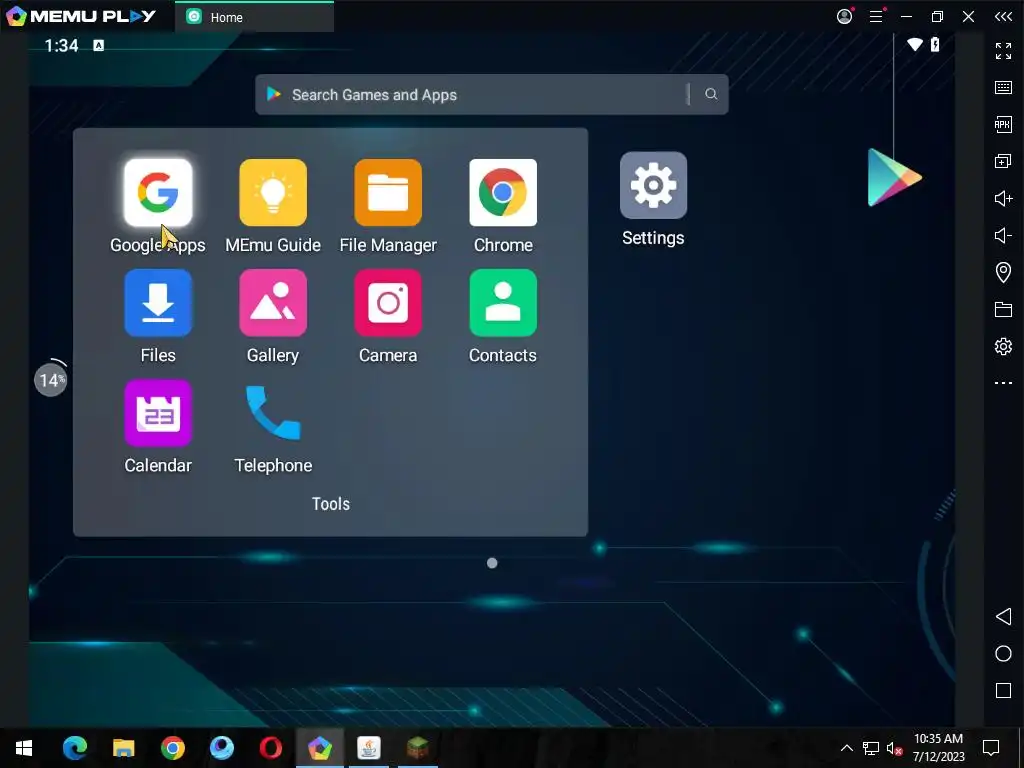Install an APK via sidebar icon
The height and width of the screenshot is (768, 1024).
[1003, 124]
